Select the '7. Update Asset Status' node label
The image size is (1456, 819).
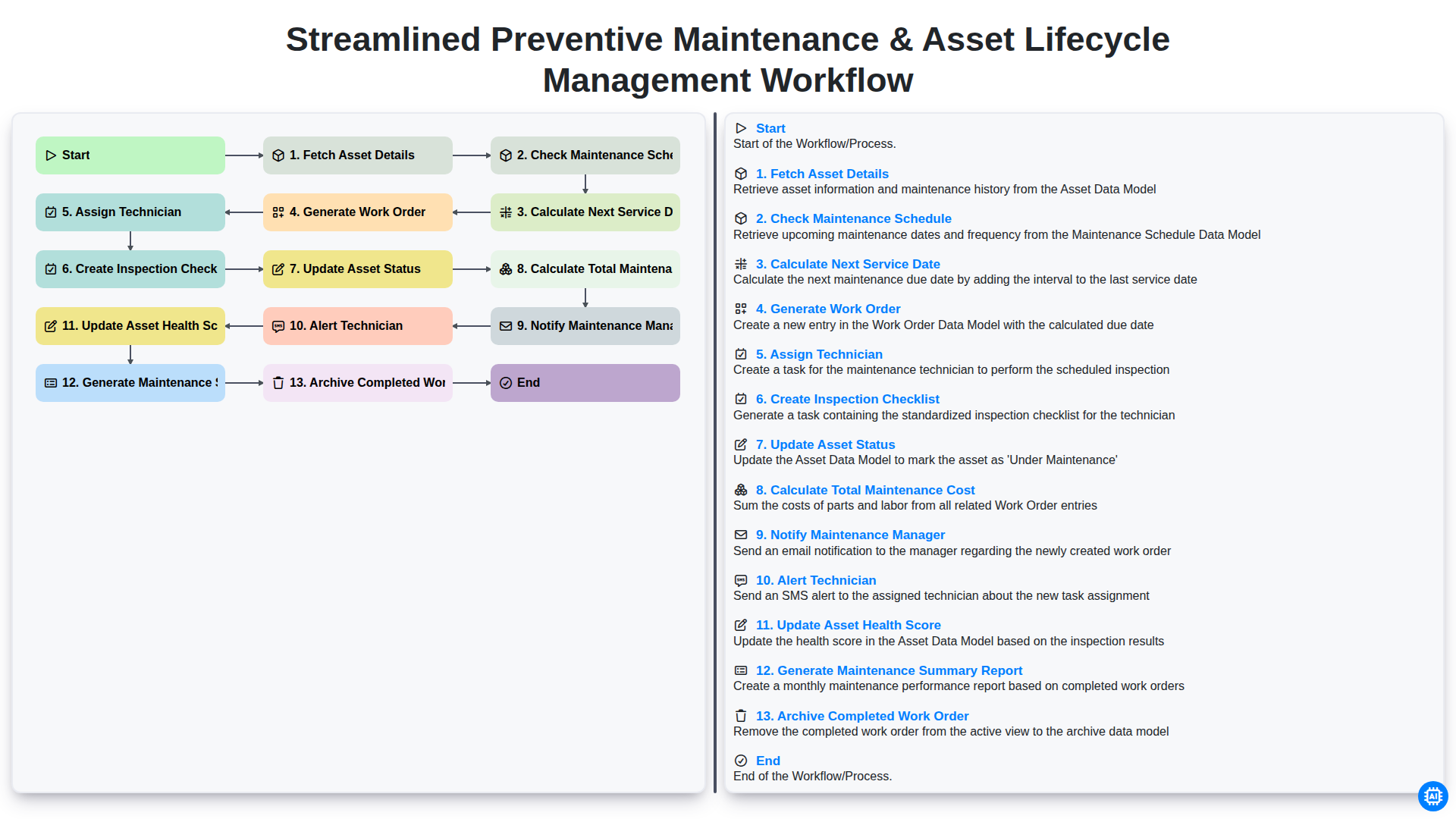[x=355, y=269]
